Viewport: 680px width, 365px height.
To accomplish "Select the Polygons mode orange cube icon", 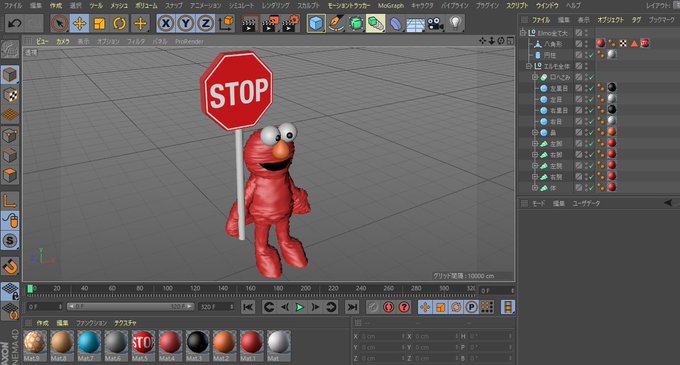I will point(10,176).
